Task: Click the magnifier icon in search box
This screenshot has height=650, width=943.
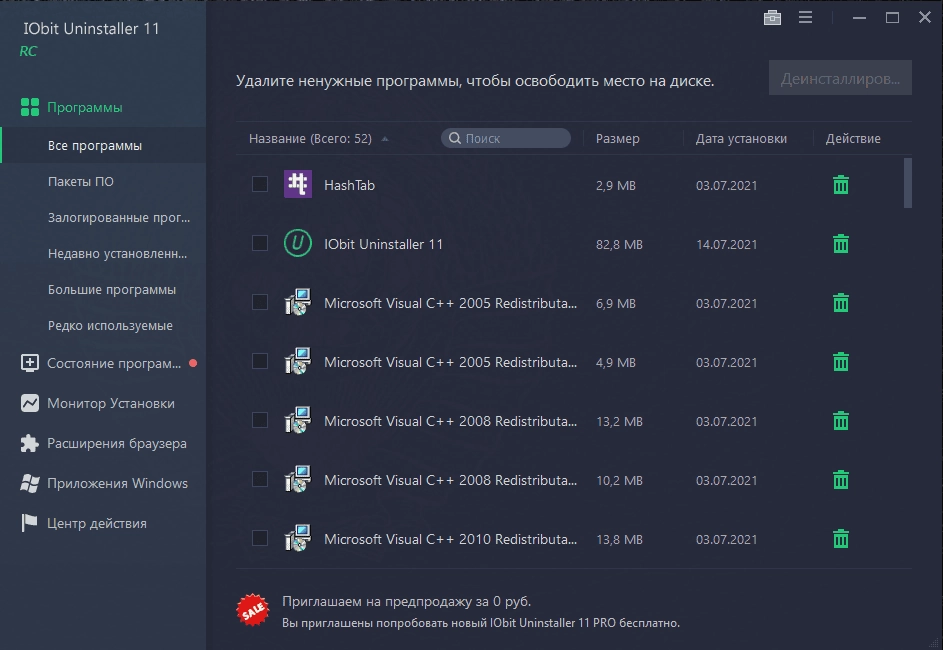Action: point(455,138)
